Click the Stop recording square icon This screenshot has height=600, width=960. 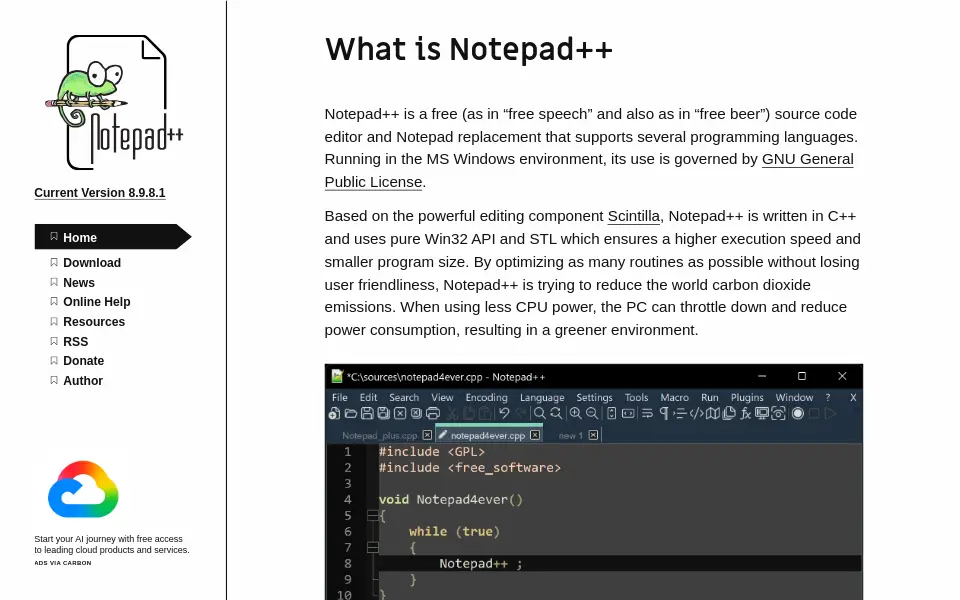tap(814, 413)
